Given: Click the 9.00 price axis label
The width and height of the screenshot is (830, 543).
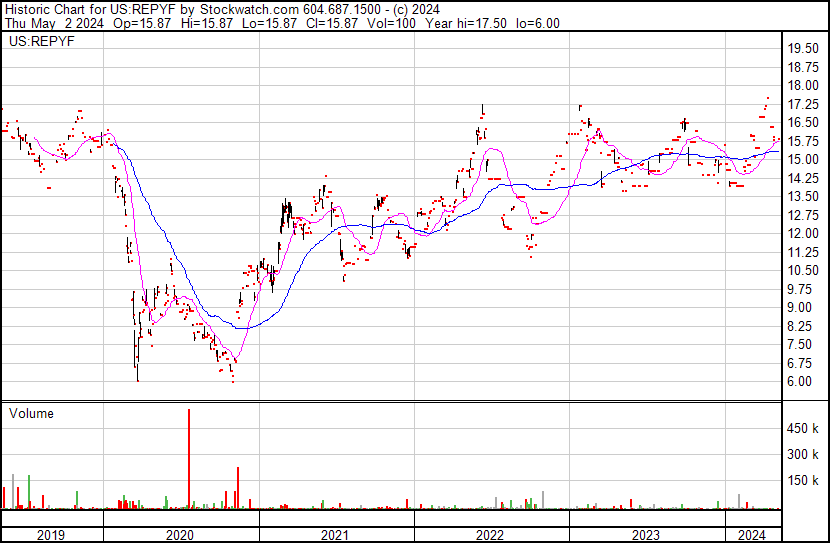Looking at the screenshot, I should 799,308.
